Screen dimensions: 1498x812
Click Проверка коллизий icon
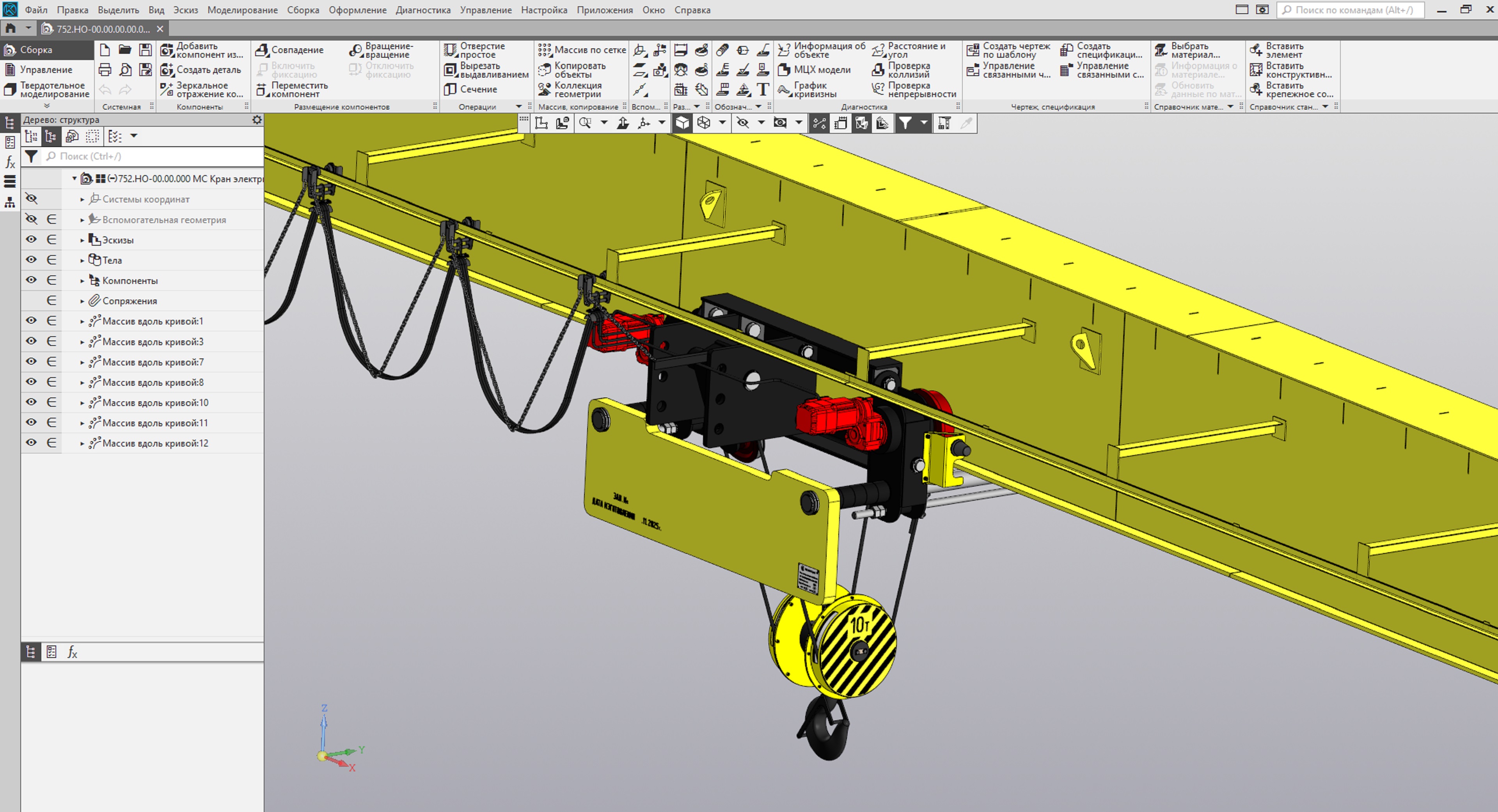(878, 70)
